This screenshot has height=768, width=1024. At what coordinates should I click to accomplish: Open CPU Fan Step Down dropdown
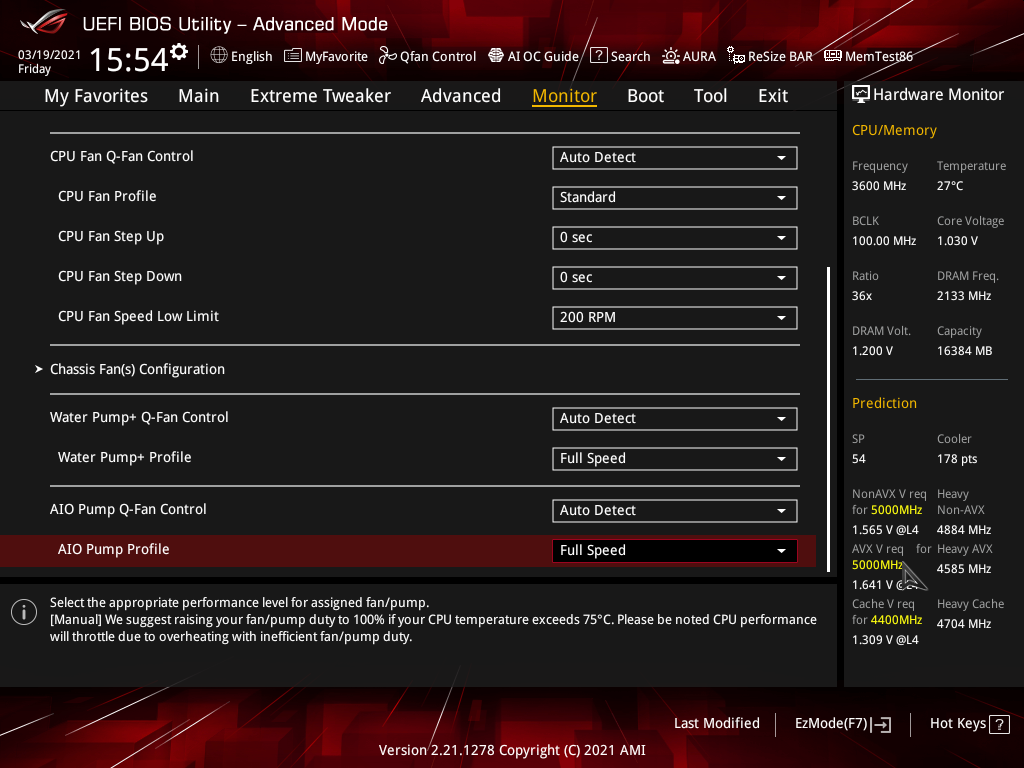point(675,278)
